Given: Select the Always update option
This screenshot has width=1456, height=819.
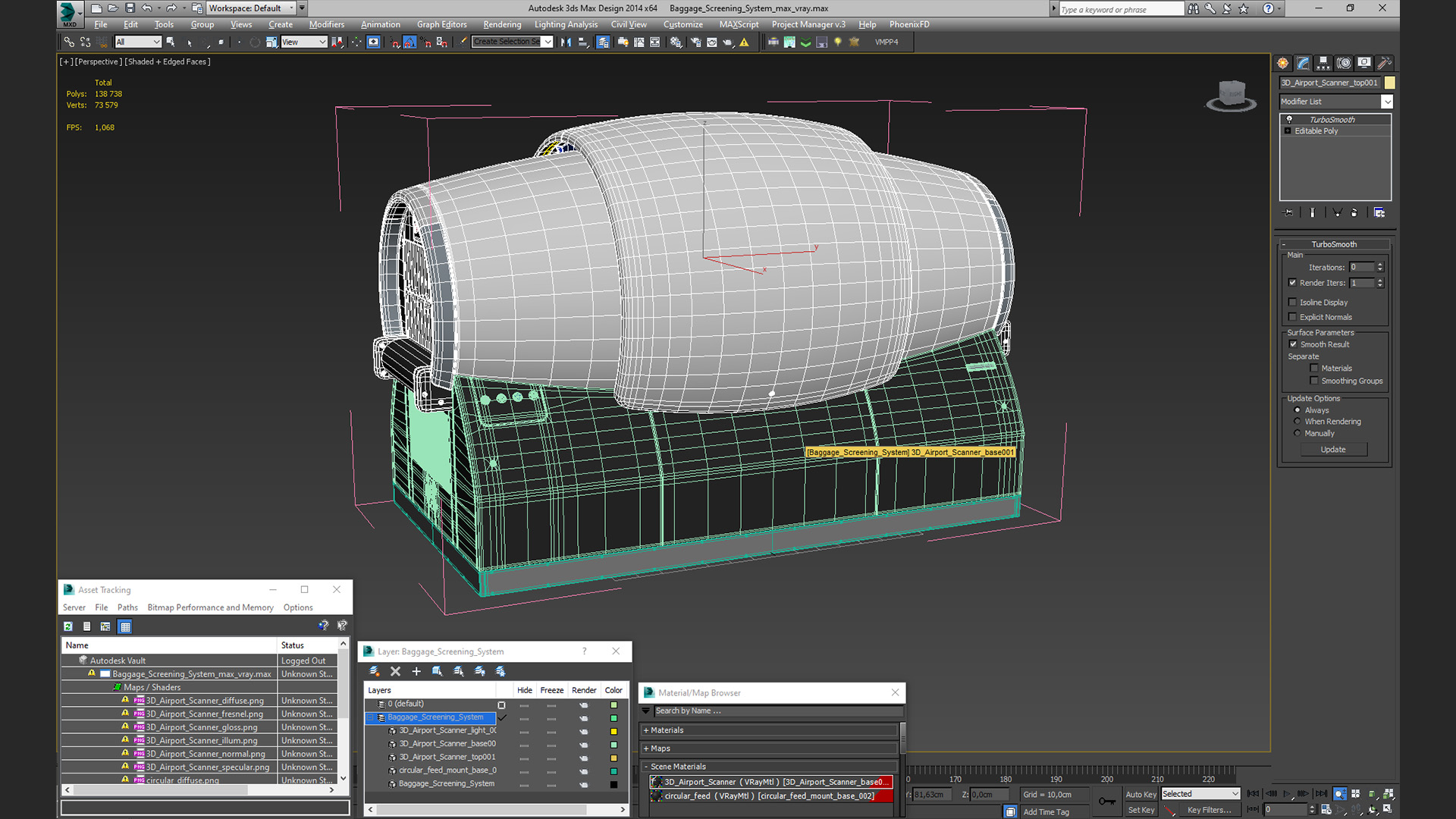Looking at the screenshot, I should tap(1298, 410).
